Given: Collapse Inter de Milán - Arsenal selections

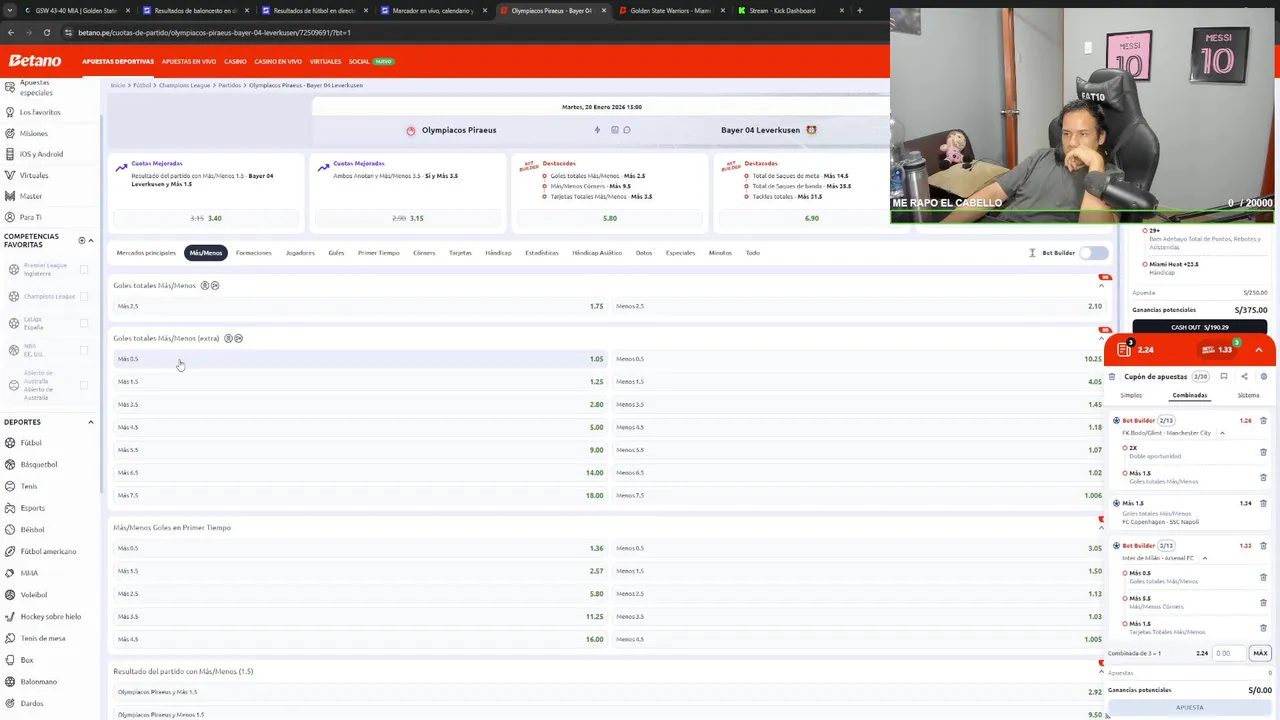Looking at the screenshot, I should 1205,558.
